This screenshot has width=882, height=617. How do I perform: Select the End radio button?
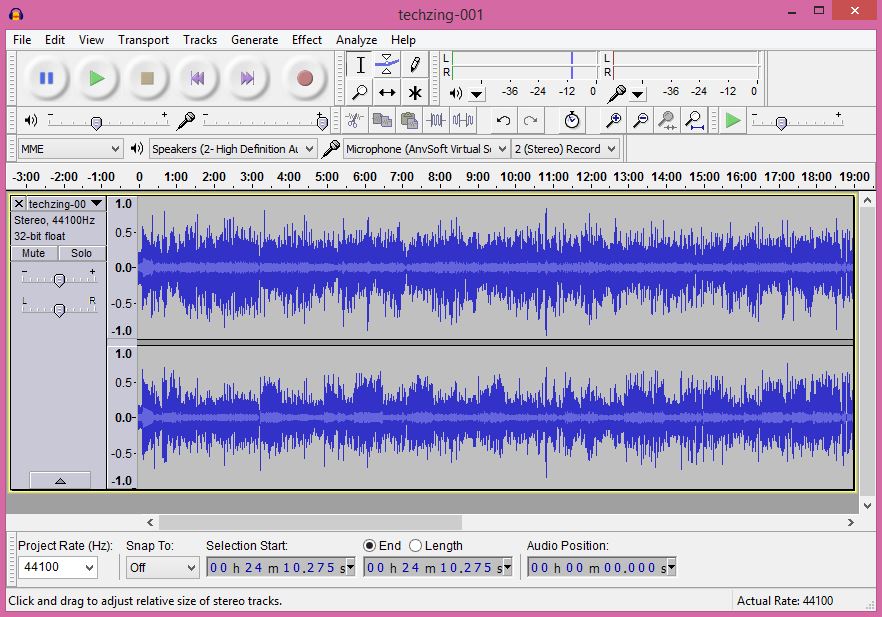[x=369, y=546]
